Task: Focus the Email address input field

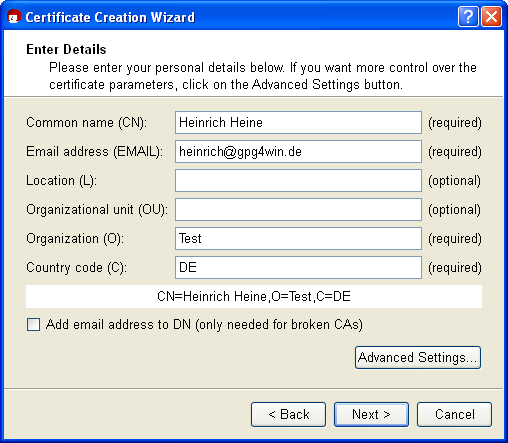Action: pos(298,152)
